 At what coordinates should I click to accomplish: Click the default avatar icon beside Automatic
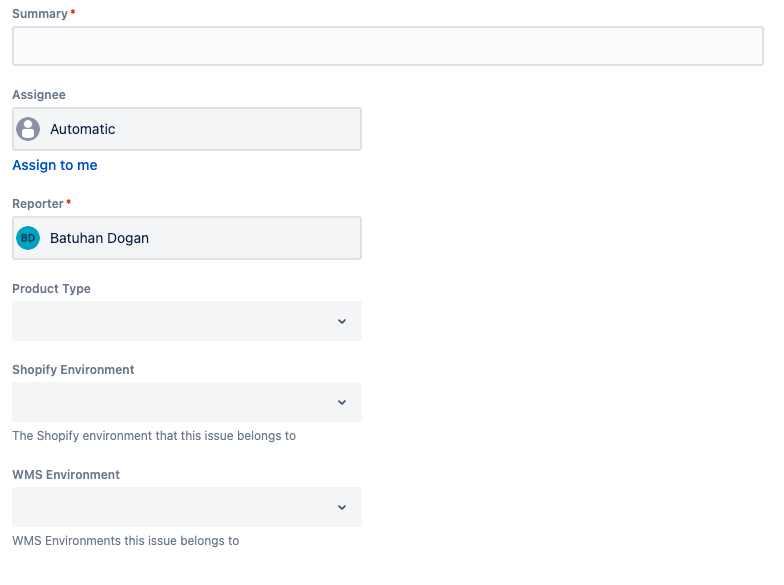tap(28, 129)
